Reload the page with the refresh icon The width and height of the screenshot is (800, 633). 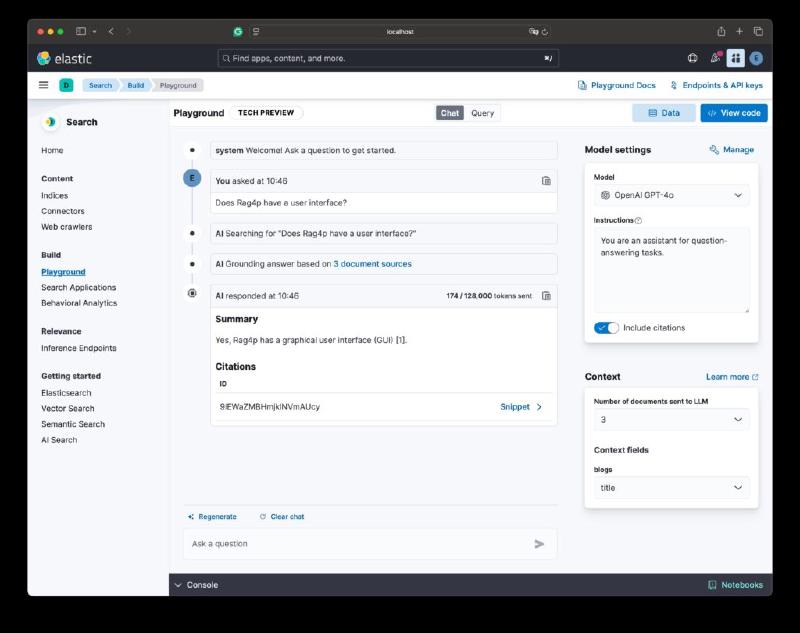tap(545, 32)
